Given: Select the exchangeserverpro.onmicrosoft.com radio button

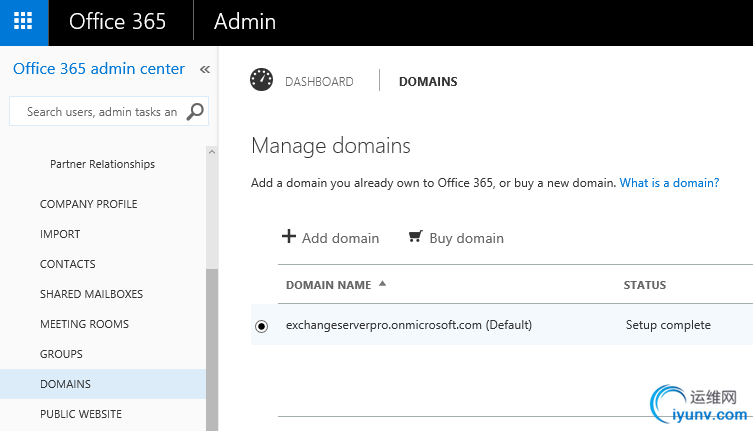Looking at the screenshot, I should pos(261,326).
